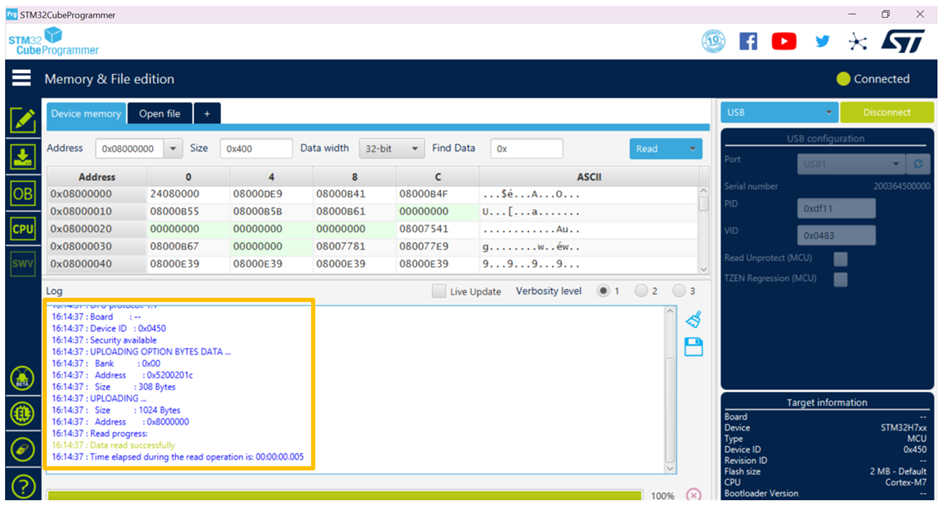Switch to Device memory tab
Viewport: 940px width, 507px height.
[x=86, y=113]
